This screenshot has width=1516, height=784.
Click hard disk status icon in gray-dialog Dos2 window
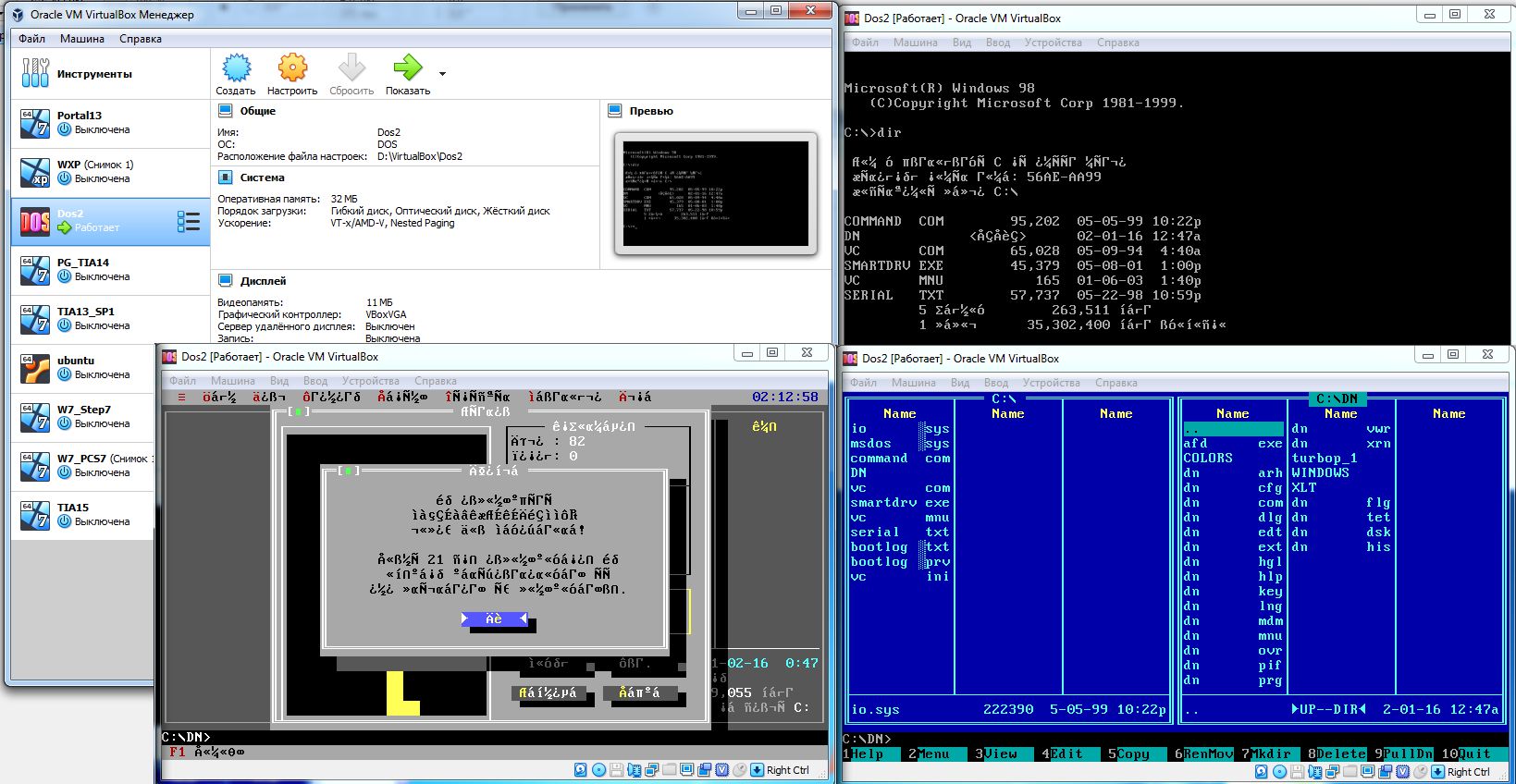click(581, 770)
